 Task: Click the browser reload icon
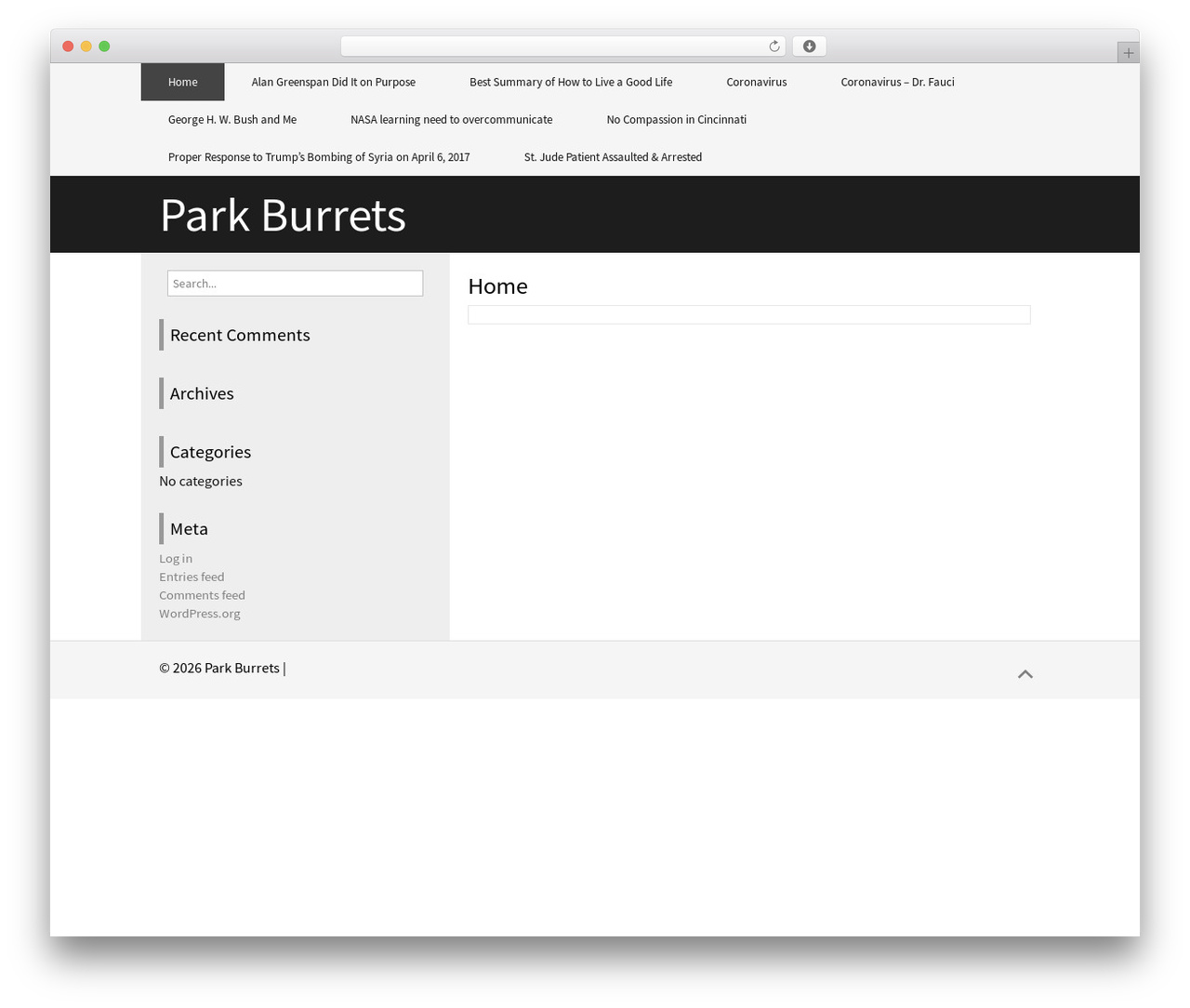click(773, 46)
